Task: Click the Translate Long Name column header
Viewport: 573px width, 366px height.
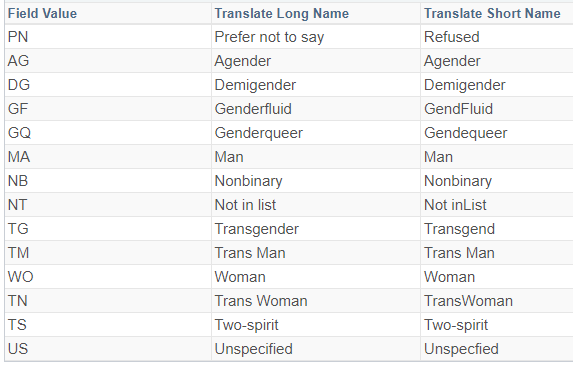Action: coord(316,14)
